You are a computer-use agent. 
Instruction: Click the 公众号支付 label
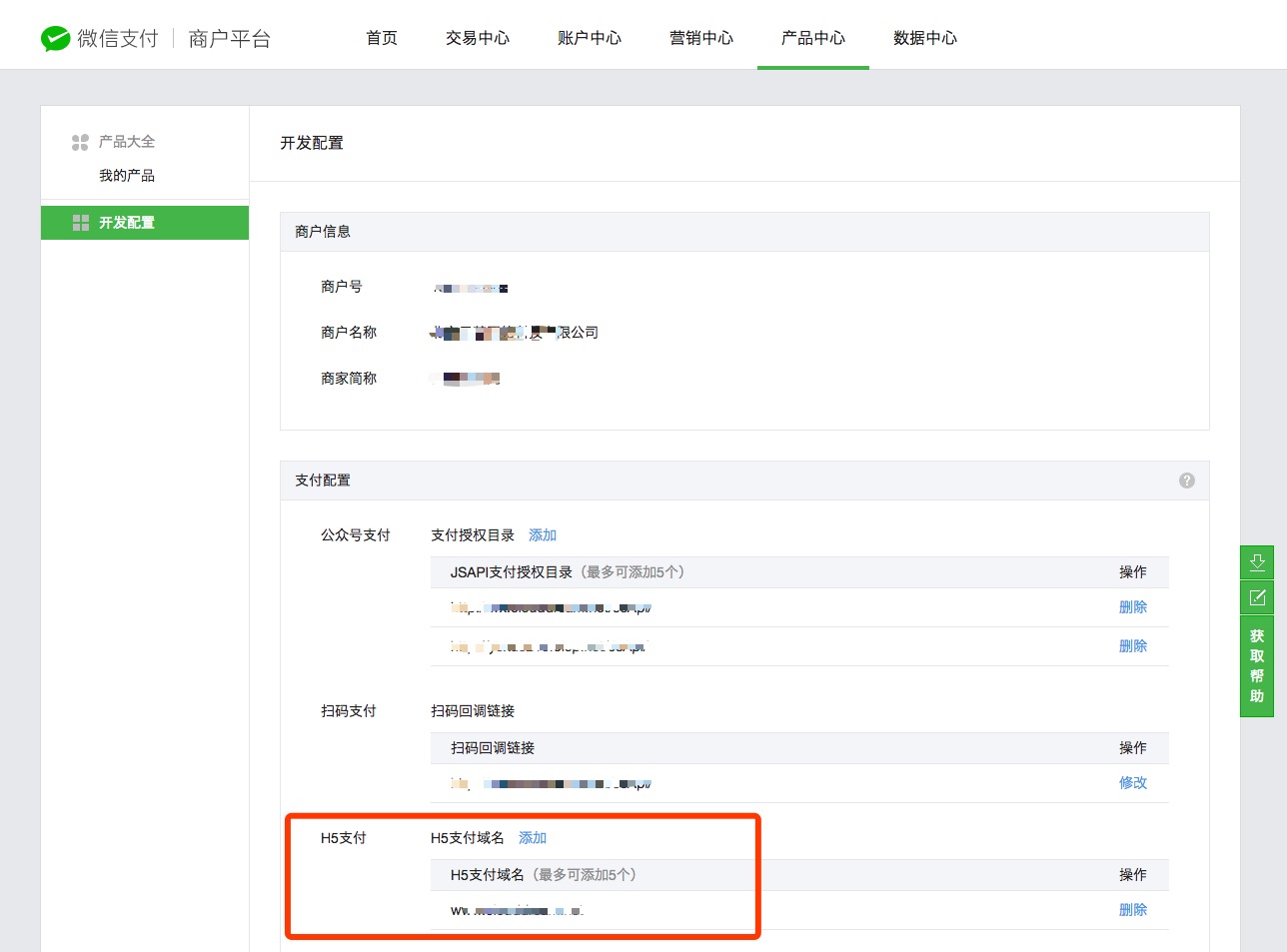coord(356,535)
